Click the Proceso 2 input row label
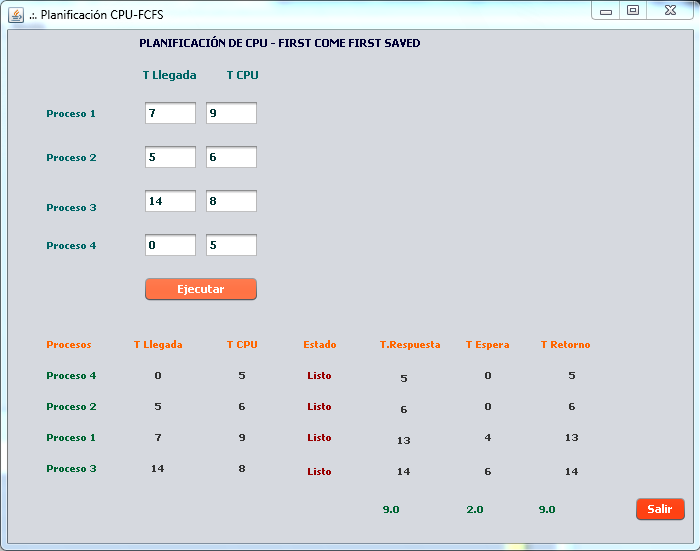 click(71, 158)
